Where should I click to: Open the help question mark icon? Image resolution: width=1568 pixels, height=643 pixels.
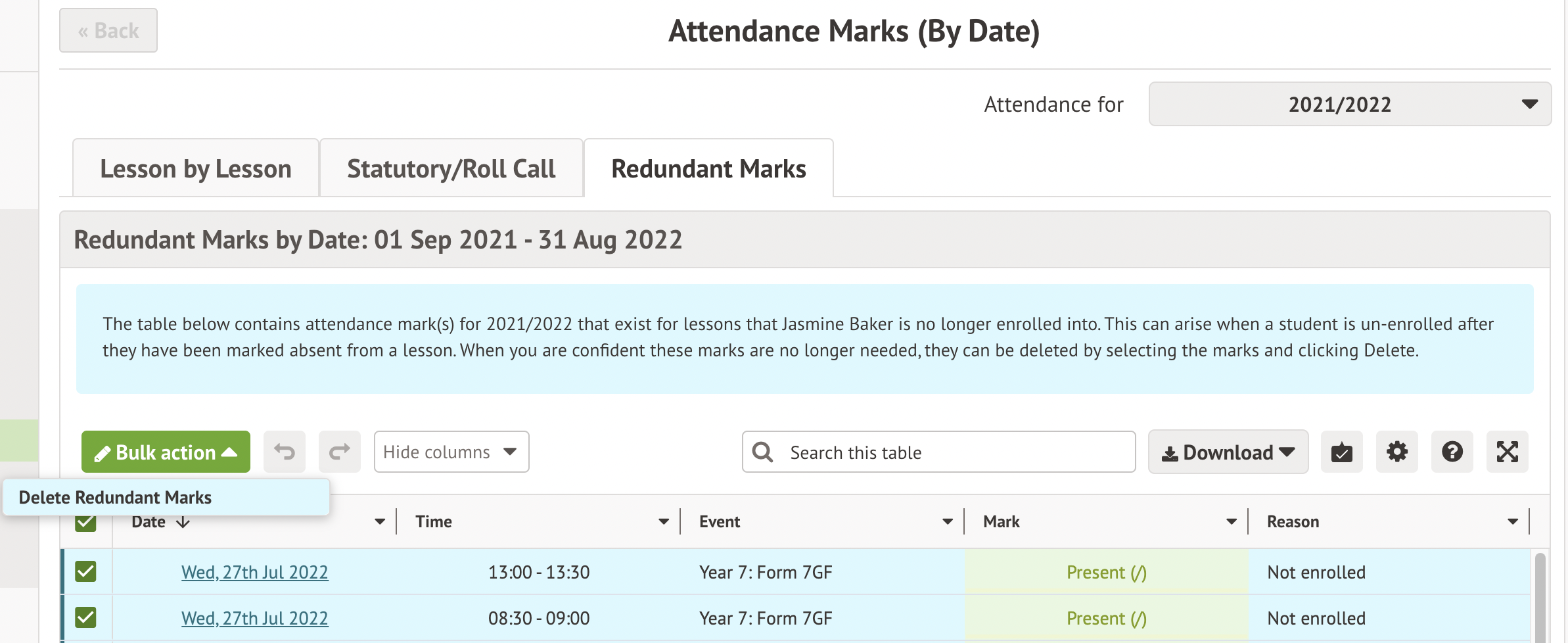click(1452, 452)
